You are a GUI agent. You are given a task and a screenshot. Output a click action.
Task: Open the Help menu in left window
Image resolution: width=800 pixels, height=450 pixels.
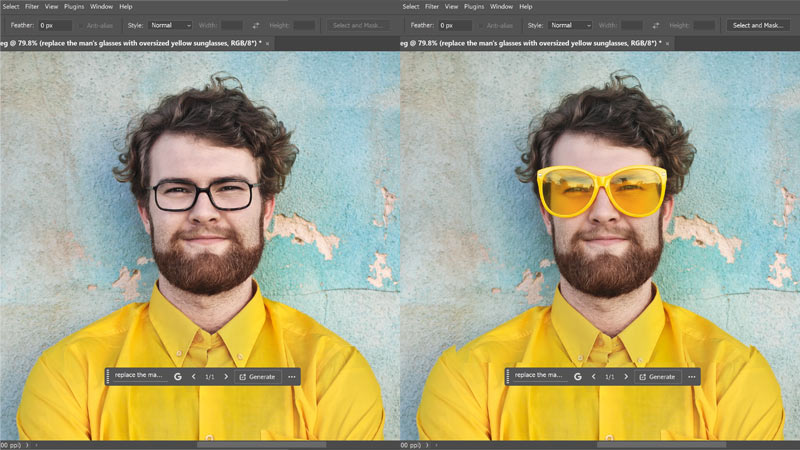(x=126, y=7)
